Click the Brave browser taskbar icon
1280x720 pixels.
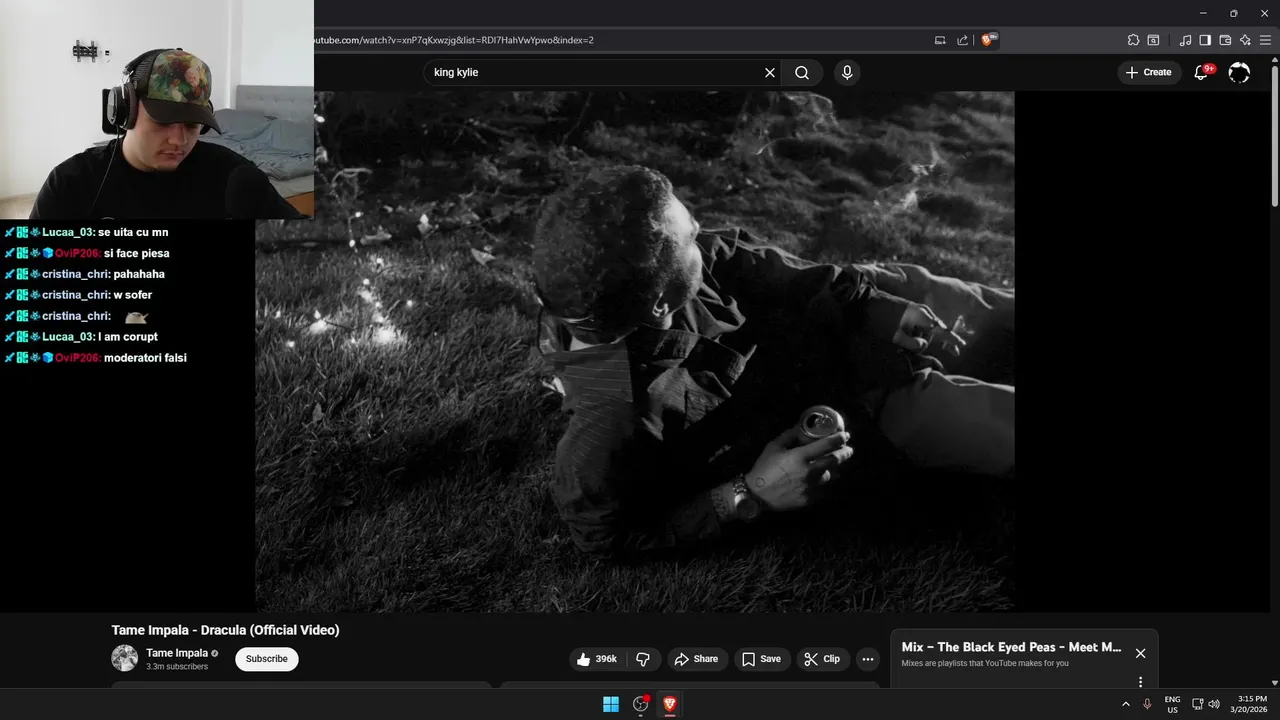(670, 704)
